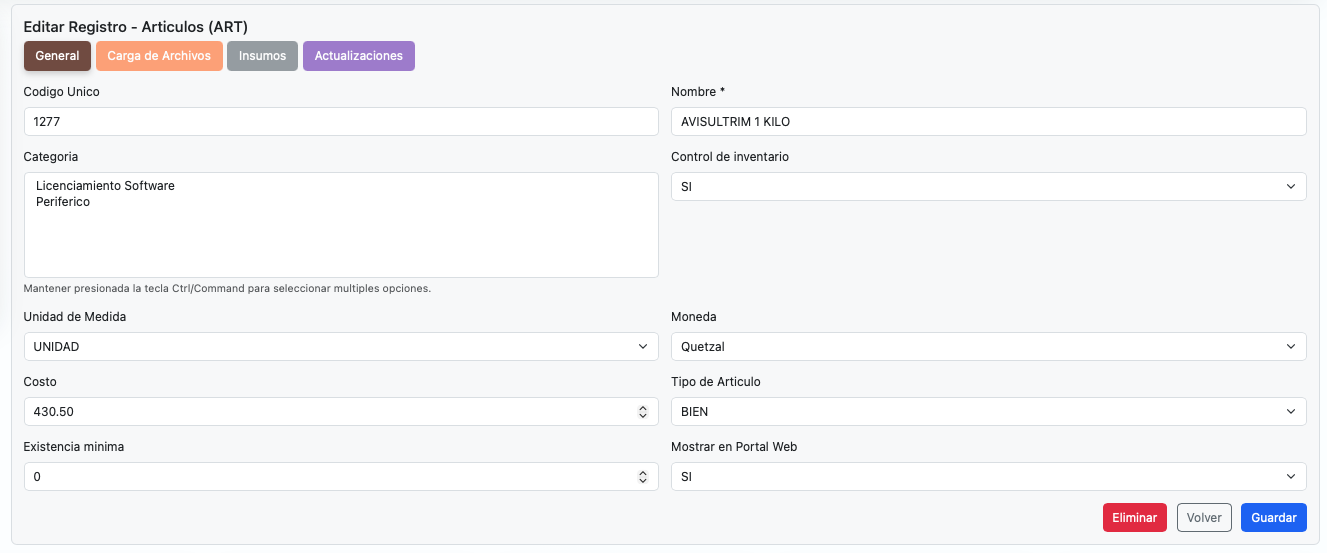Screen dimensions: 1327x553
Task: Open the Carga de Archivos tab
Action: [159, 56]
